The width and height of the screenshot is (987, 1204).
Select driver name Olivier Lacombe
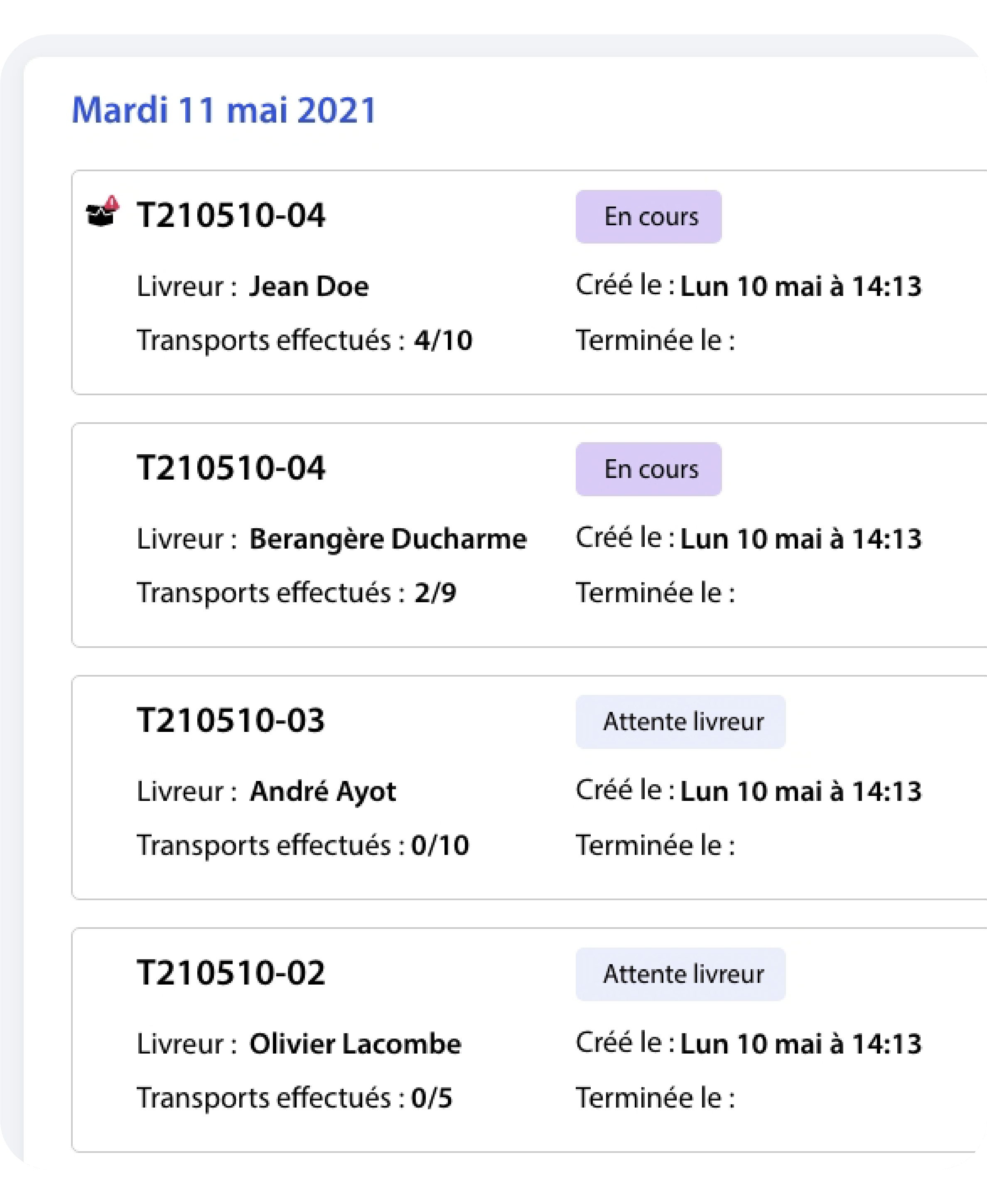pos(355,1044)
